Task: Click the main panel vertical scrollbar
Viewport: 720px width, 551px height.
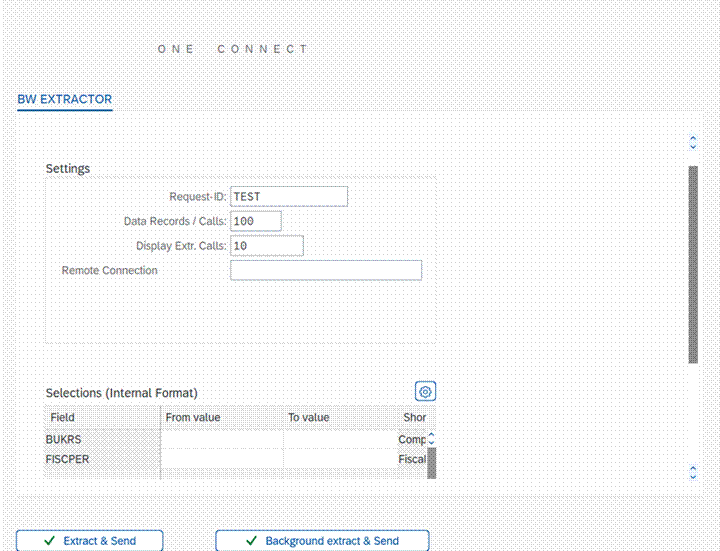Action: (693, 265)
